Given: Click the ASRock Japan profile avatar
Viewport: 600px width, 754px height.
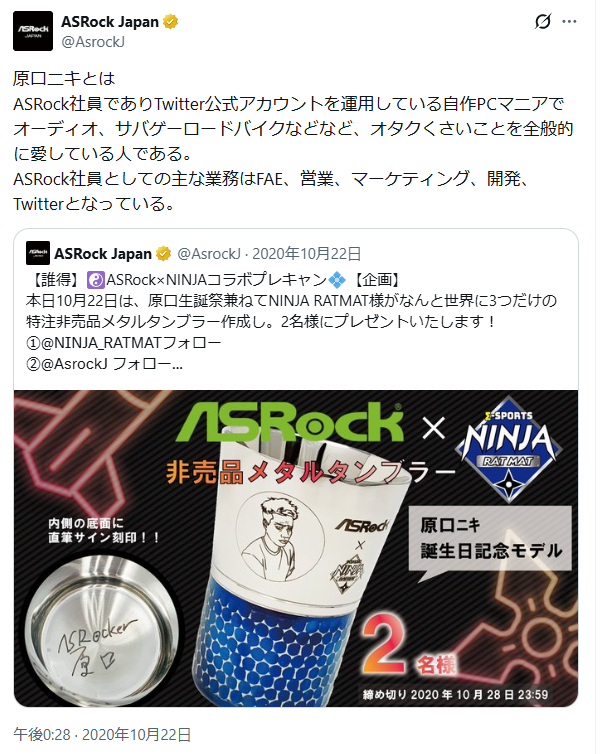Looking at the screenshot, I should tap(33, 31).
